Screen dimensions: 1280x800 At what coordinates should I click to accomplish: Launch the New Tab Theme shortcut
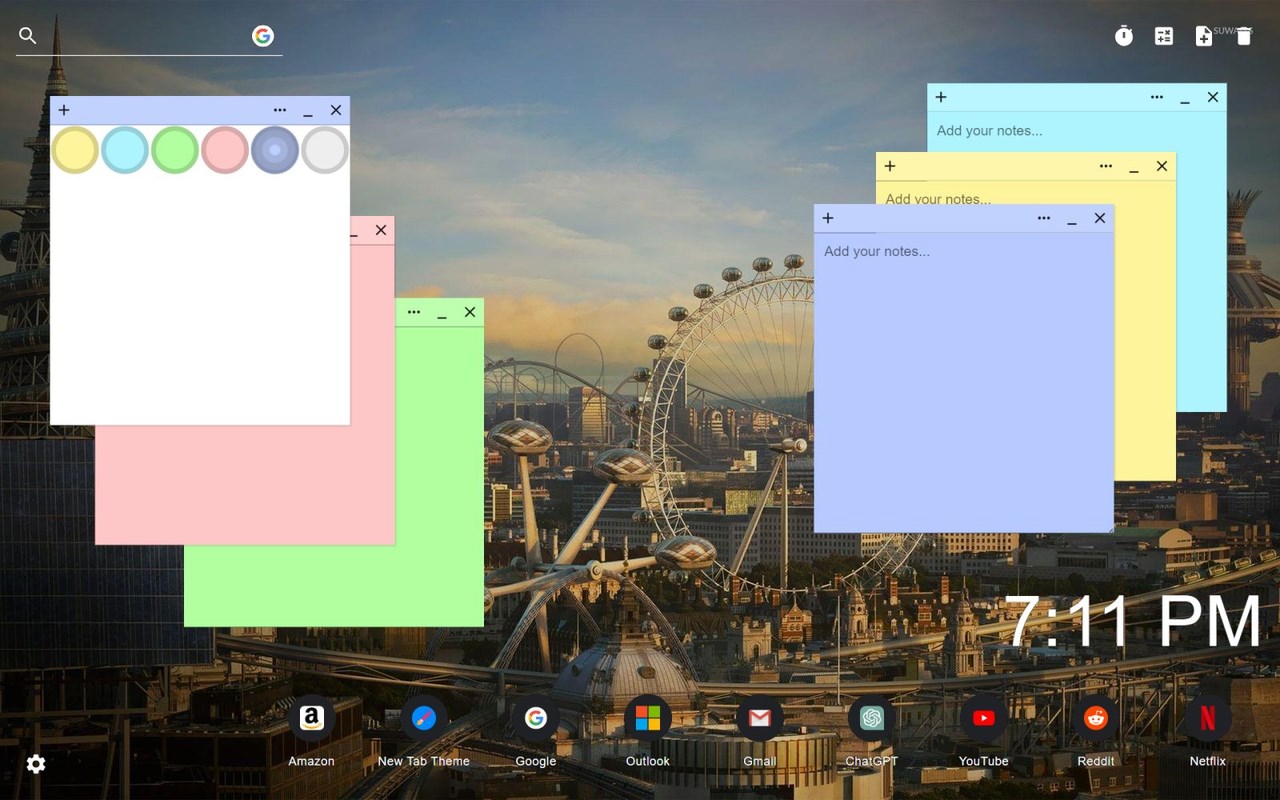click(424, 718)
